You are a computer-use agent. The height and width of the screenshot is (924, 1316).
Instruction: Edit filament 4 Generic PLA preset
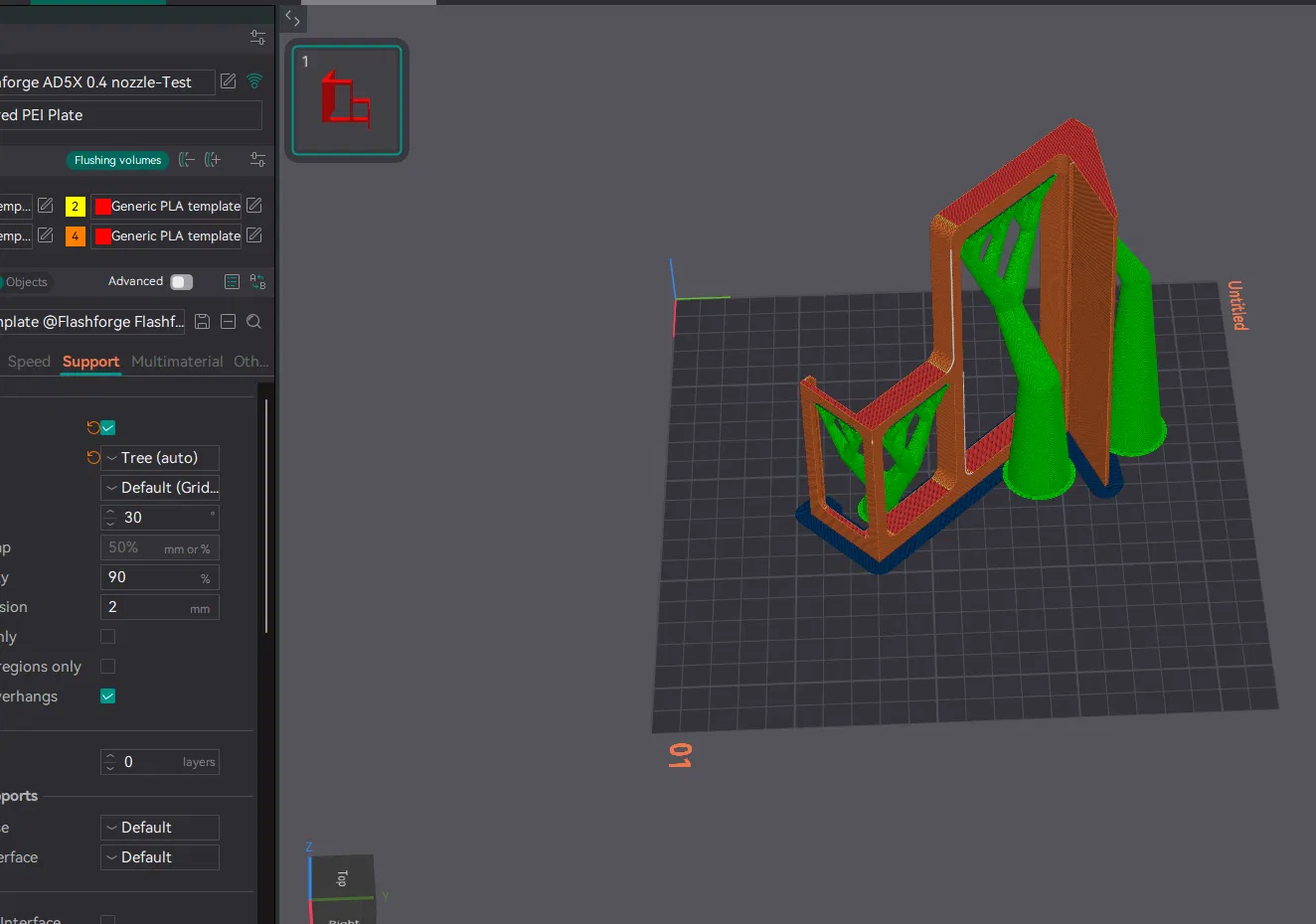(x=254, y=235)
